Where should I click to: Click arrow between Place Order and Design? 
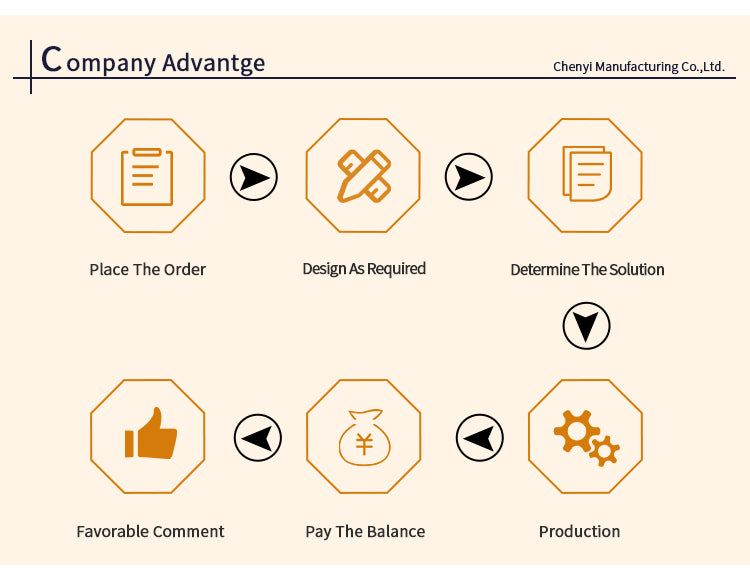(254, 178)
